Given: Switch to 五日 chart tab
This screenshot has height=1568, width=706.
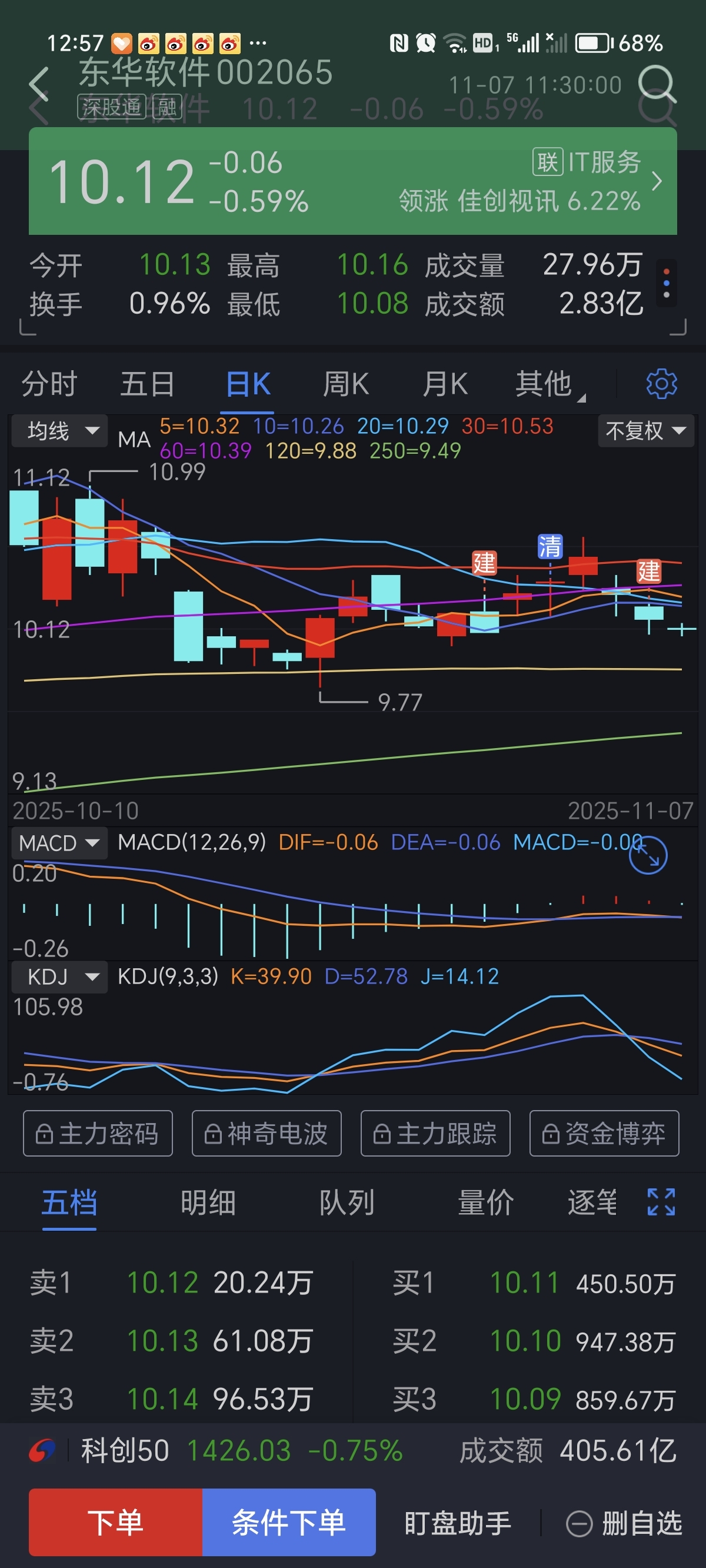Looking at the screenshot, I should click(x=148, y=384).
